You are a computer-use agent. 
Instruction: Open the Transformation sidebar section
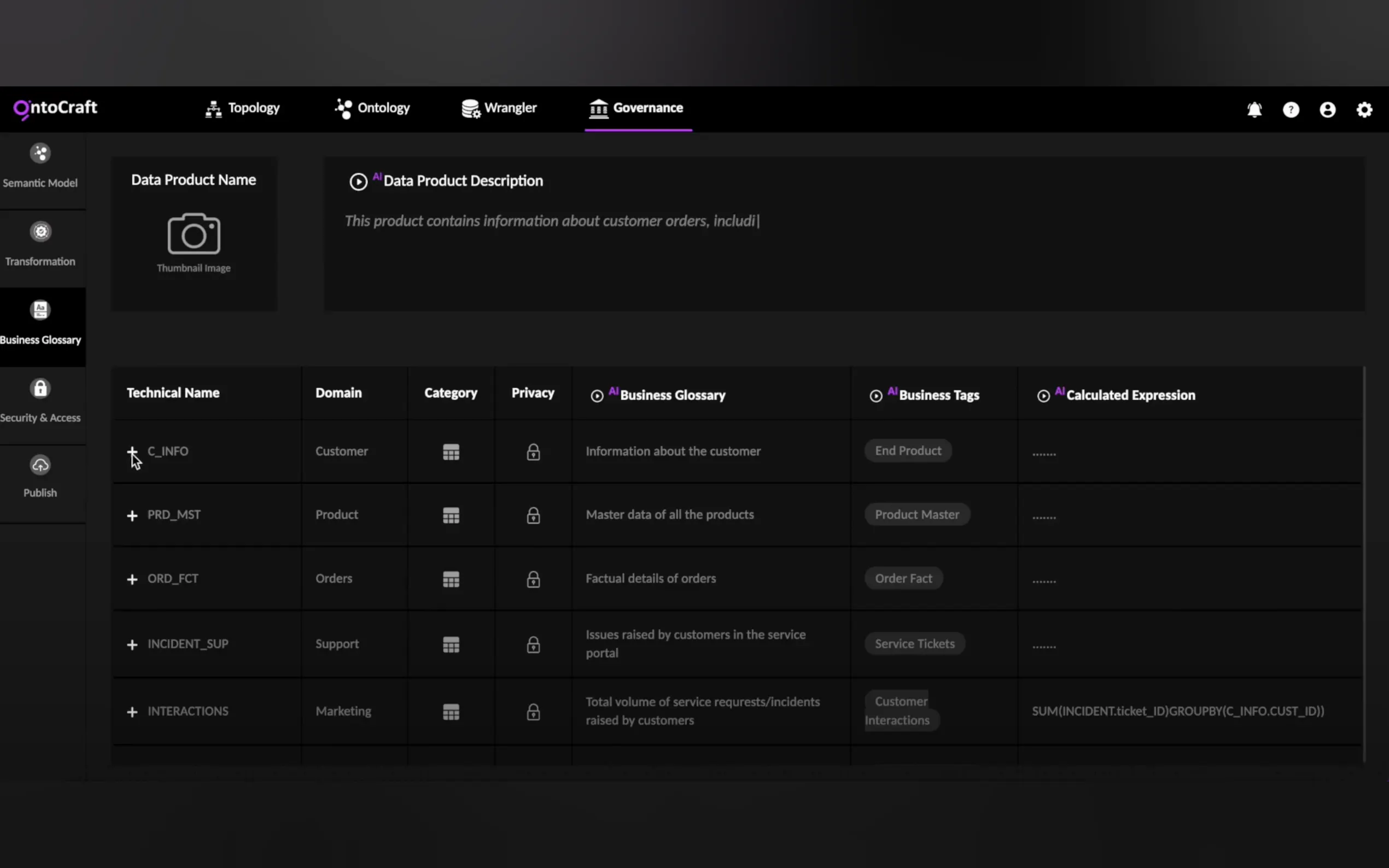pos(40,245)
